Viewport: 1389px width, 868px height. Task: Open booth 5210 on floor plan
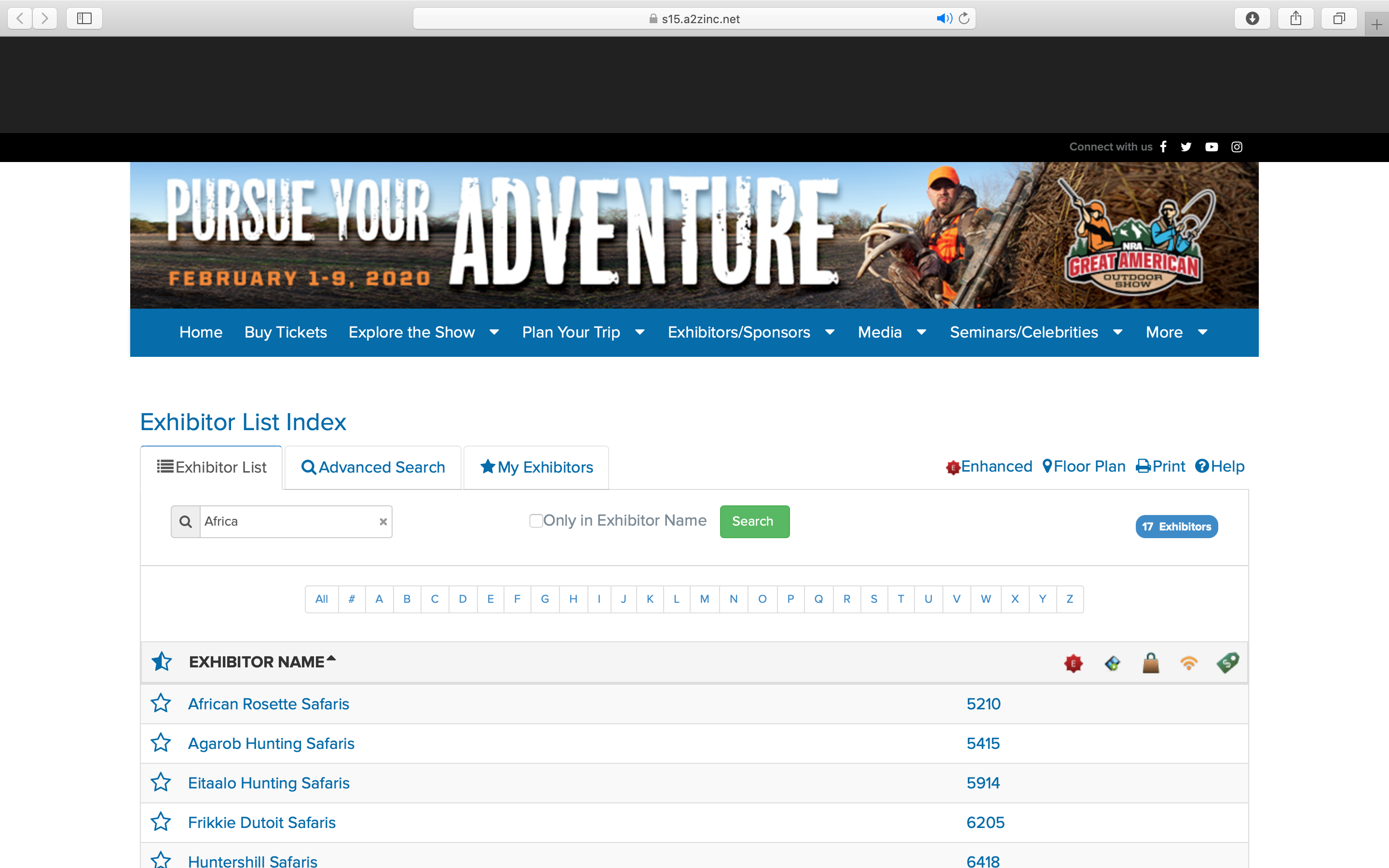[x=983, y=704]
